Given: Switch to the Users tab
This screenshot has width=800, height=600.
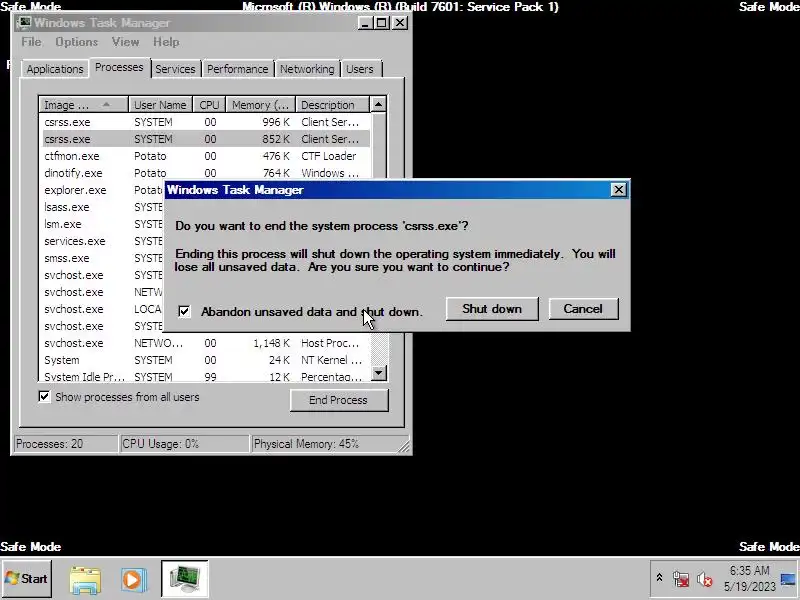Looking at the screenshot, I should pyautogui.click(x=360, y=69).
